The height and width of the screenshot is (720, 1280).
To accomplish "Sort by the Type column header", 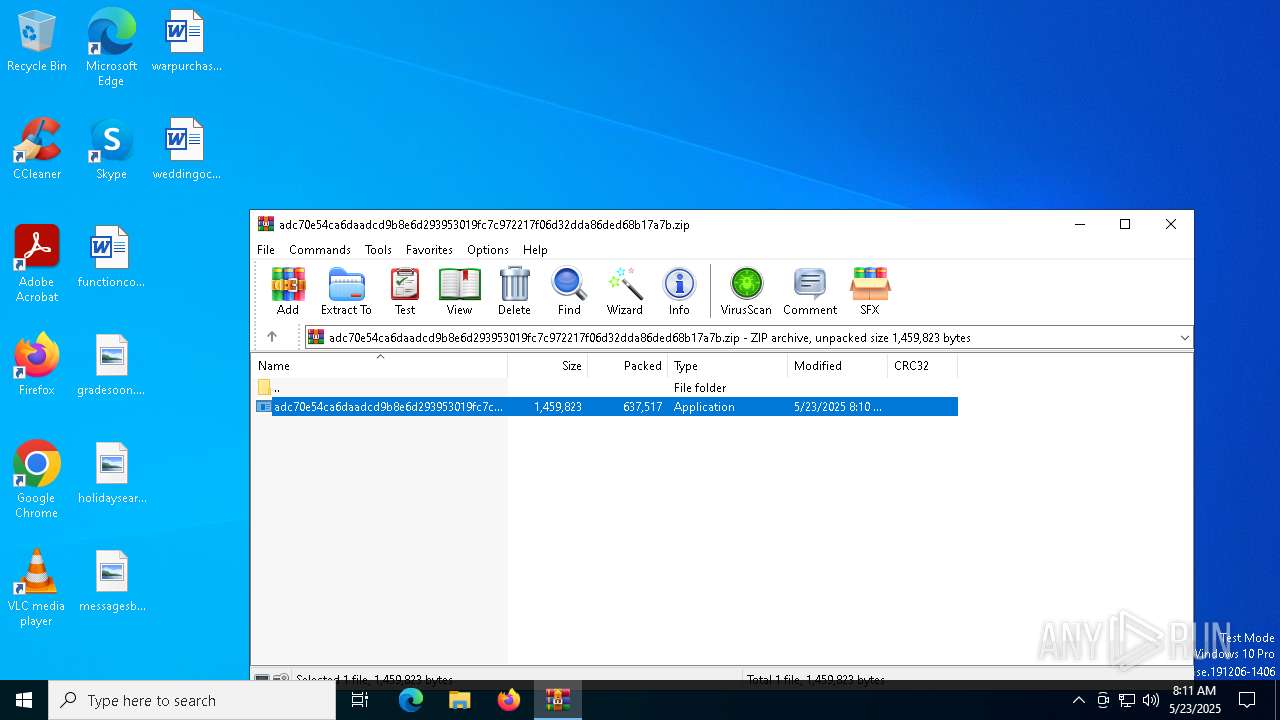I will tap(728, 366).
